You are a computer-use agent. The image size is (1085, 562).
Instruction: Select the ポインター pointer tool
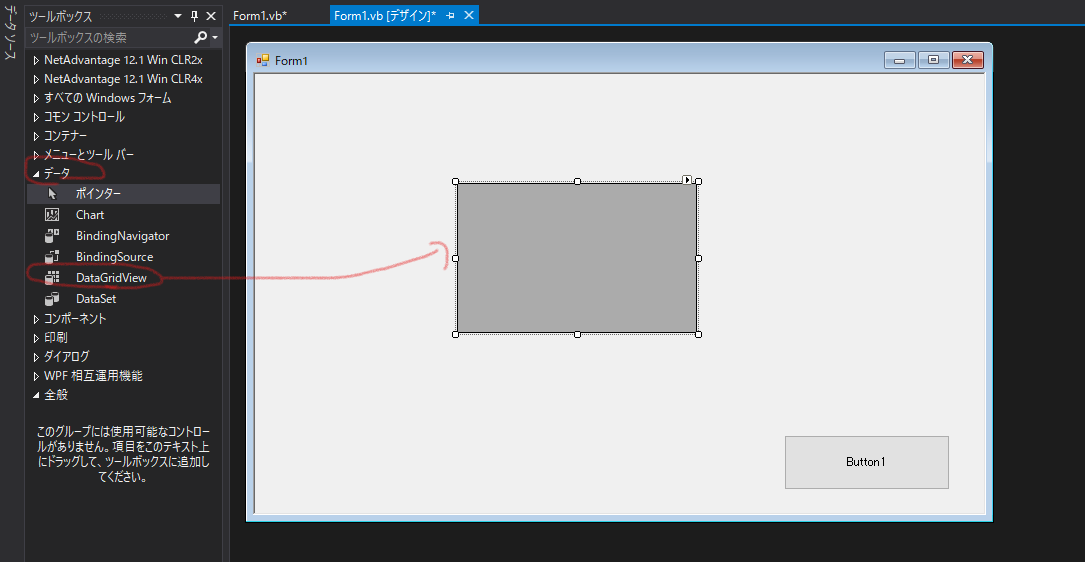click(x=98, y=194)
